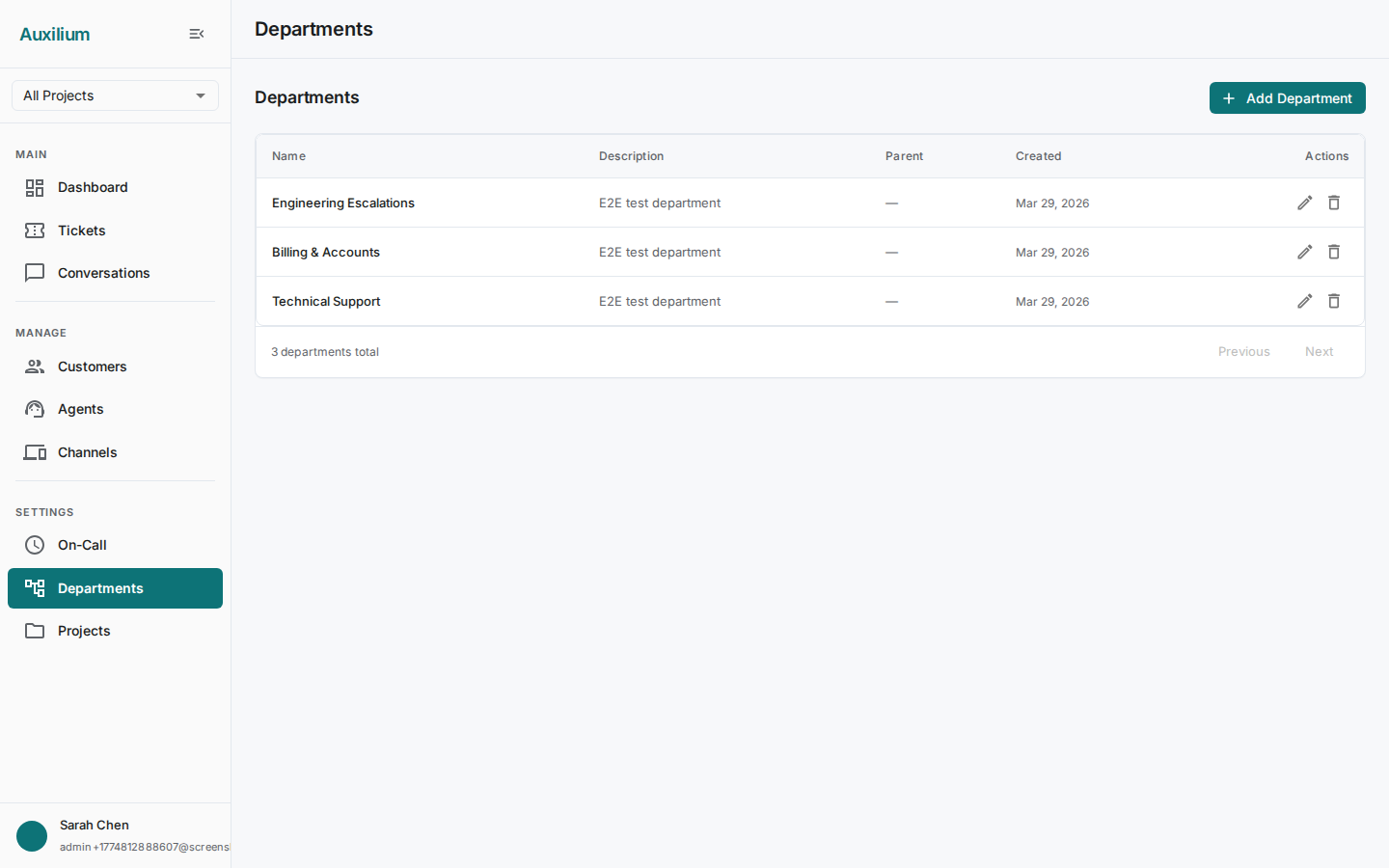Screen dimensions: 1389x868
Task: Click edit pencil for Engineering Escalations
Action: [1304, 203]
